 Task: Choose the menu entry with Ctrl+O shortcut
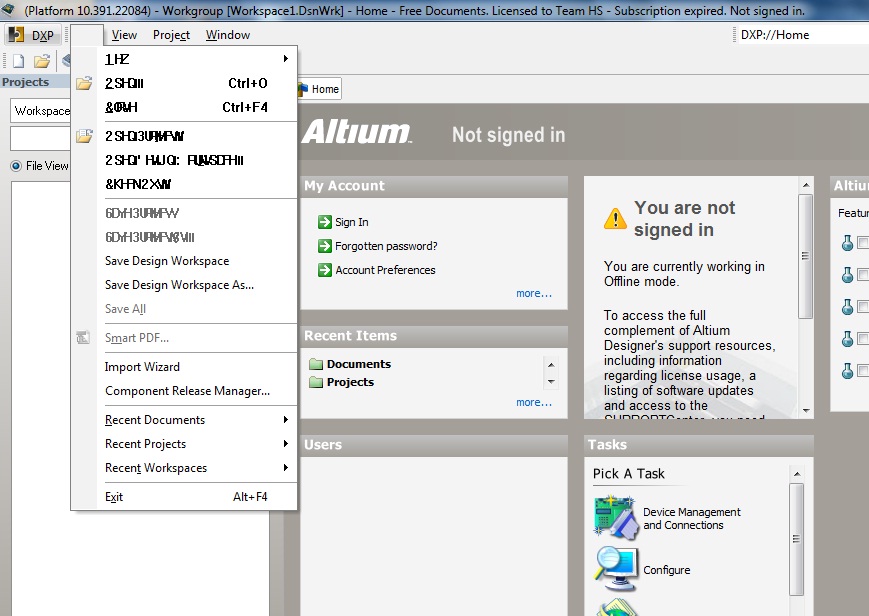tap(186, 83)
